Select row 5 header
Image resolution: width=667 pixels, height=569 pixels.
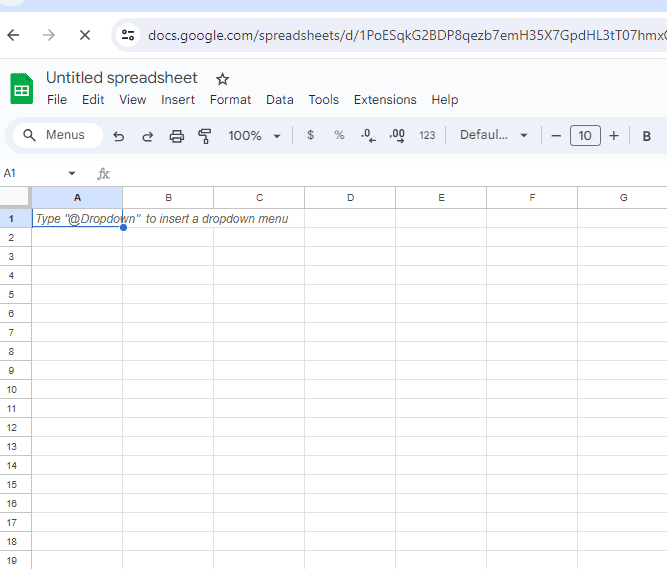click(15, 294)
